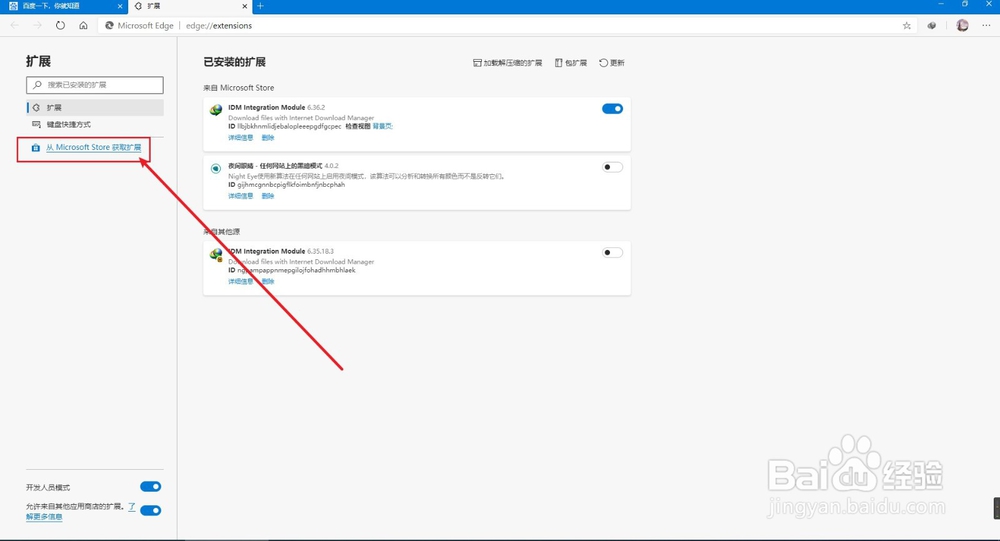Open the Edge settings and more menu
Screen dimensions: 1000x541
tap(987, 26)
